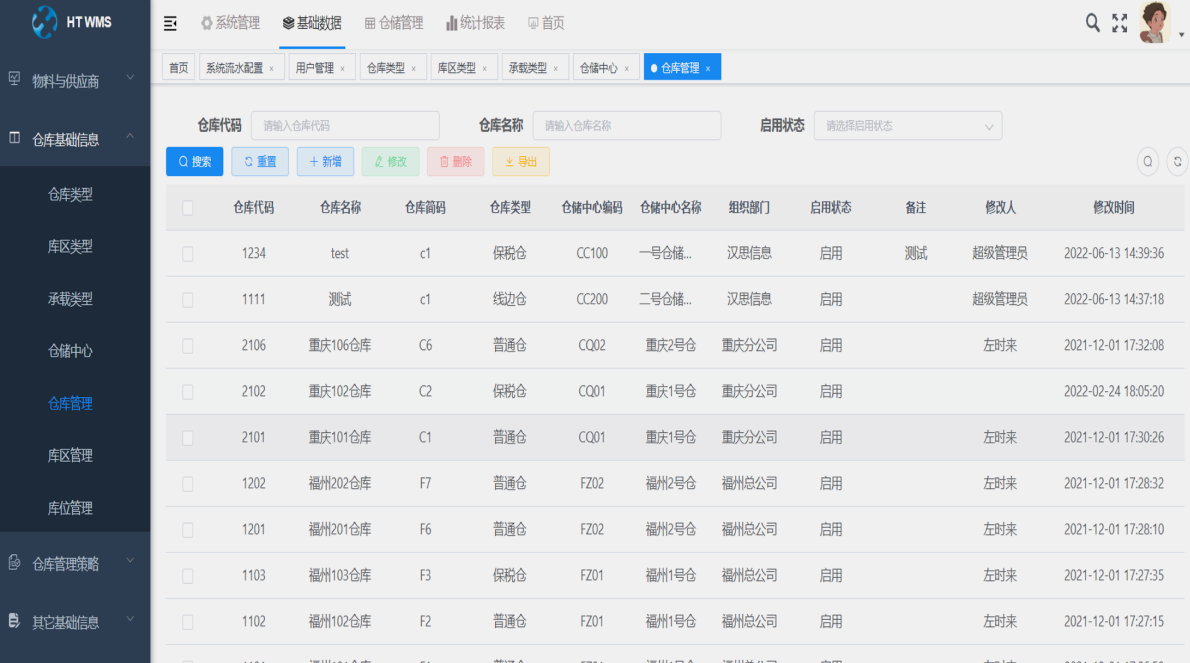
Task: Open the 启用状态 dropdown
Action: [907, 126]
